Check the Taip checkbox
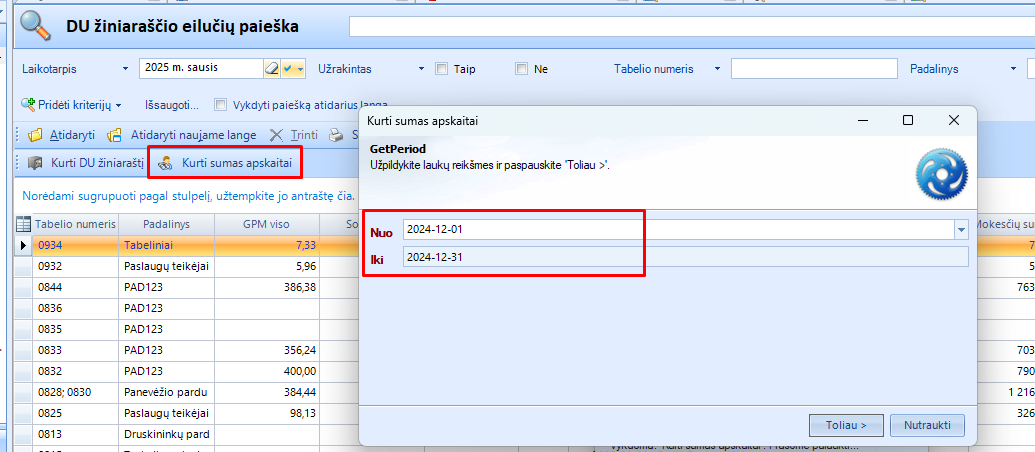 click(x=441, y=69)
